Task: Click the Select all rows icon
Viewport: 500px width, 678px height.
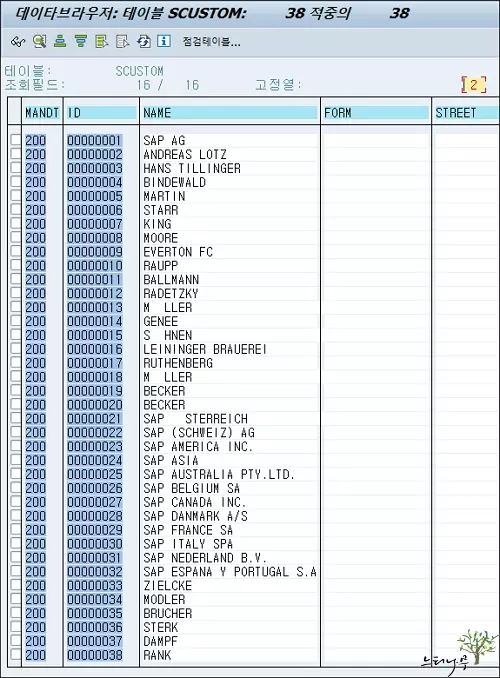Action: [x=101, y=42]
